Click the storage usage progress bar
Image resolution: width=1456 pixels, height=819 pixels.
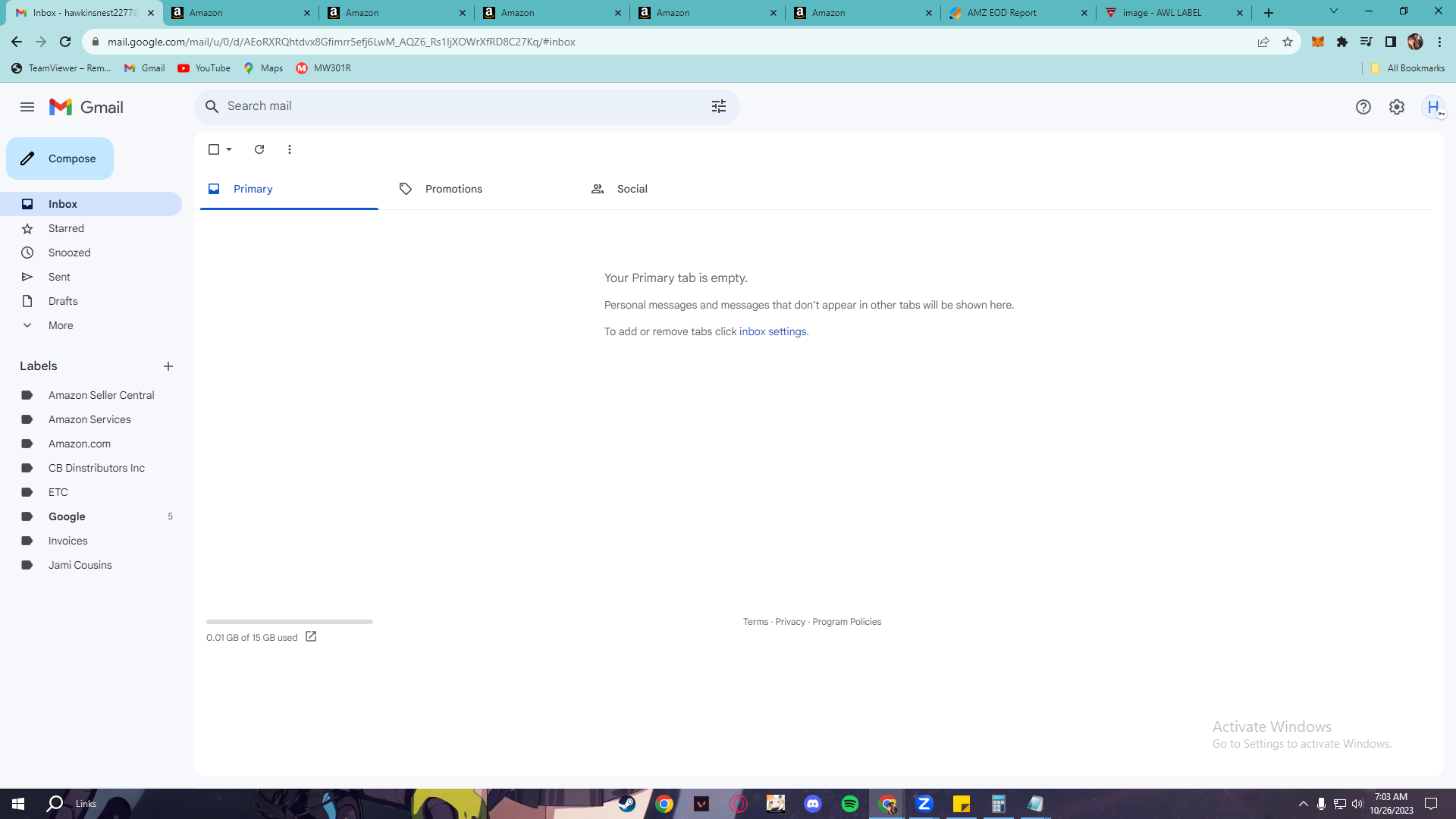290,622
